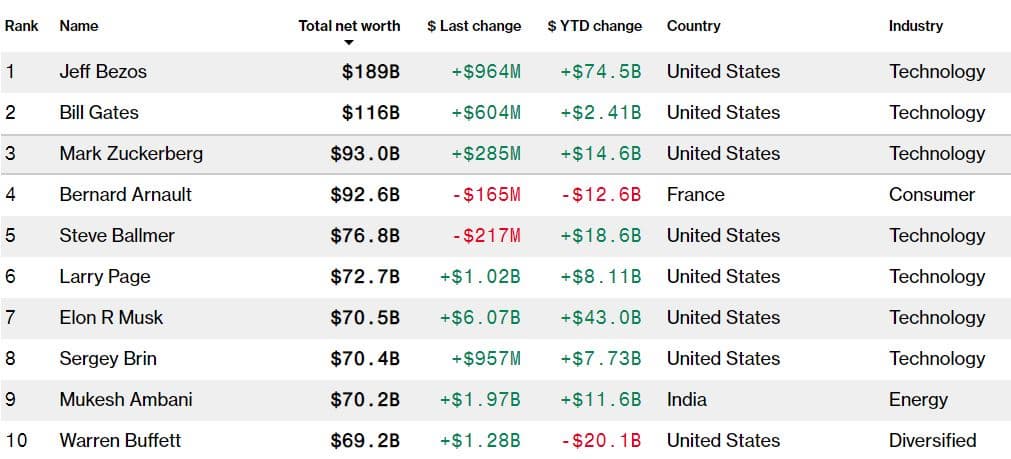Sort table by Rank column header
Viewport: 1011px width, 459px height.
[x=21, y=26]
